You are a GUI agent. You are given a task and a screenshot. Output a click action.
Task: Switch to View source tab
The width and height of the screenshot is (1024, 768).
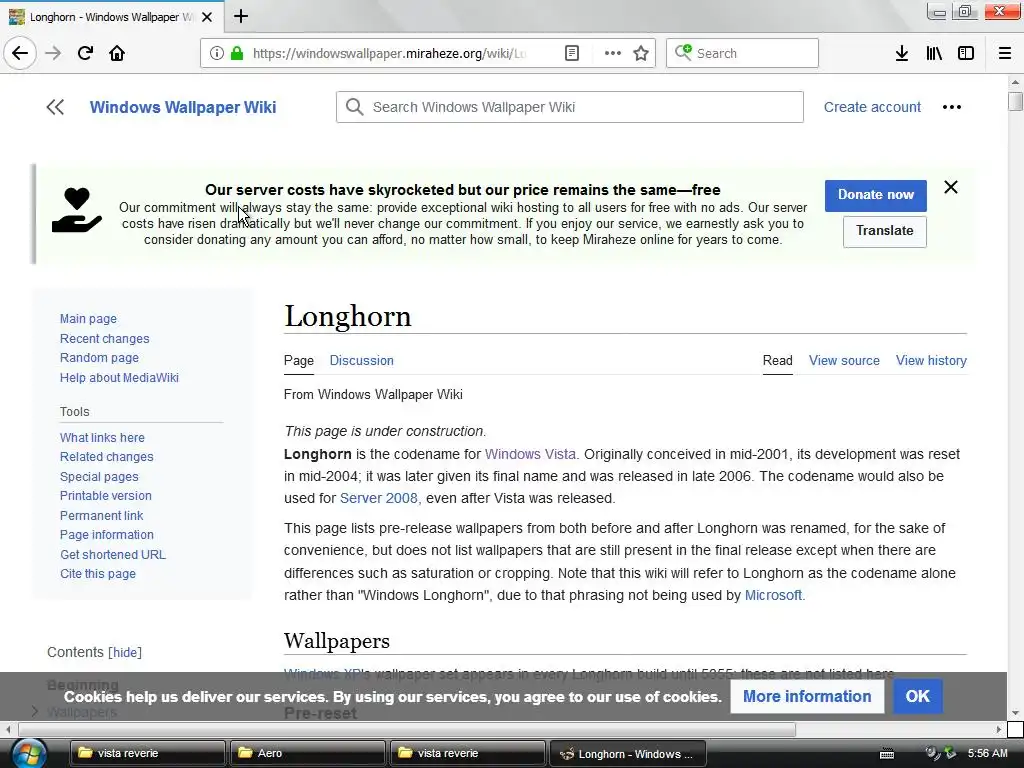(x=844, y=360)
